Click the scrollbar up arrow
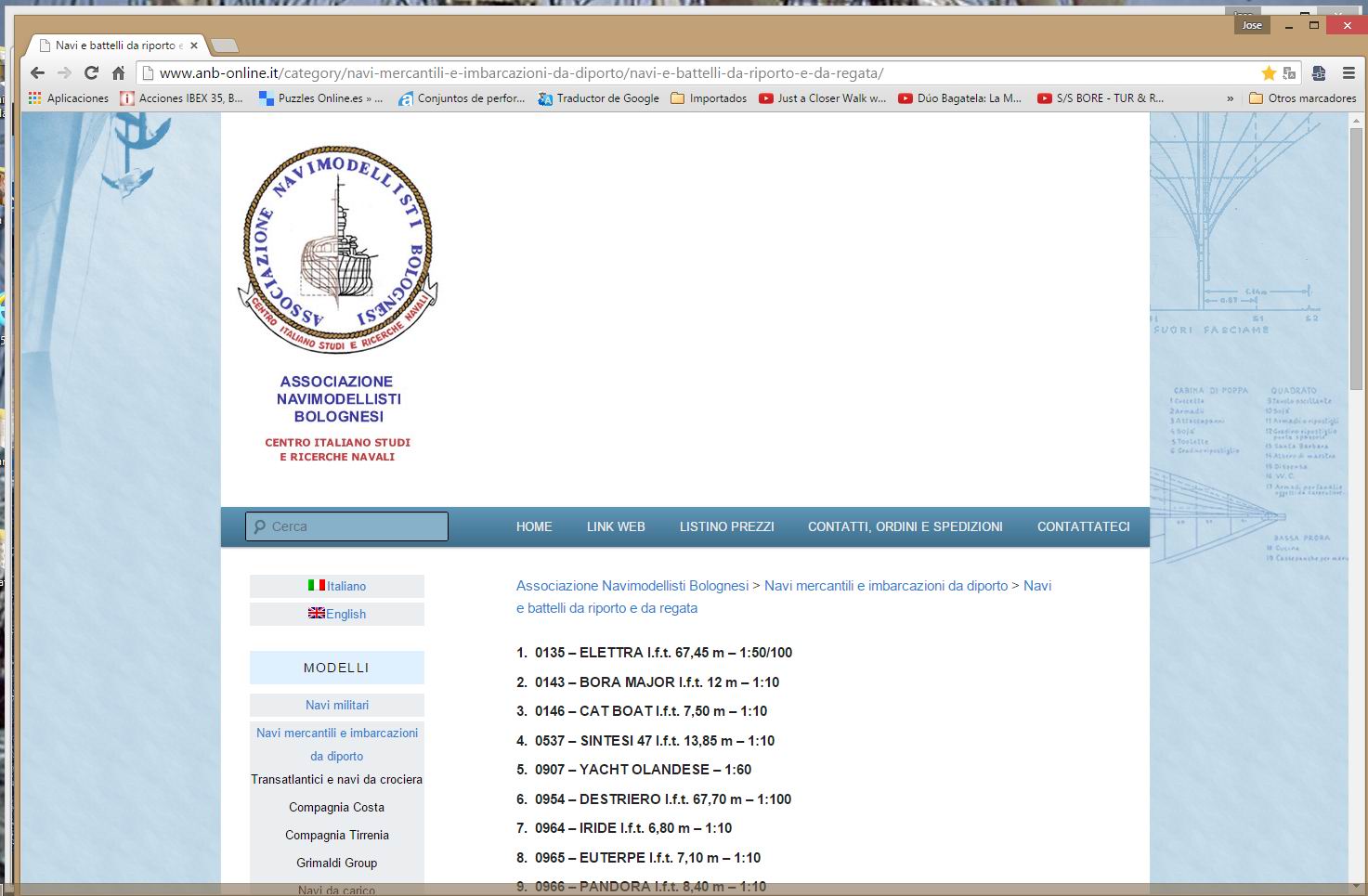The height and width of the screenshot is (896, 1368). (x=1357, y=120)
